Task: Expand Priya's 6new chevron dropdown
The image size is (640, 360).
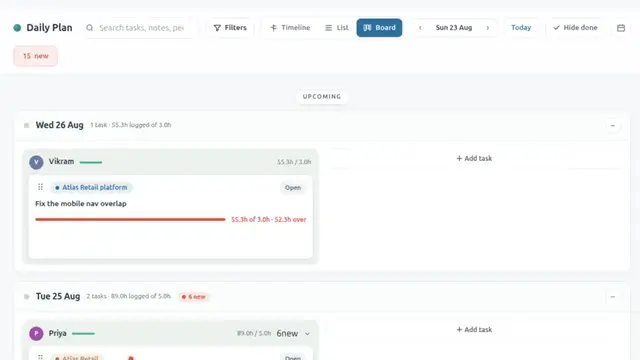Action: click(x=307, y=334)
